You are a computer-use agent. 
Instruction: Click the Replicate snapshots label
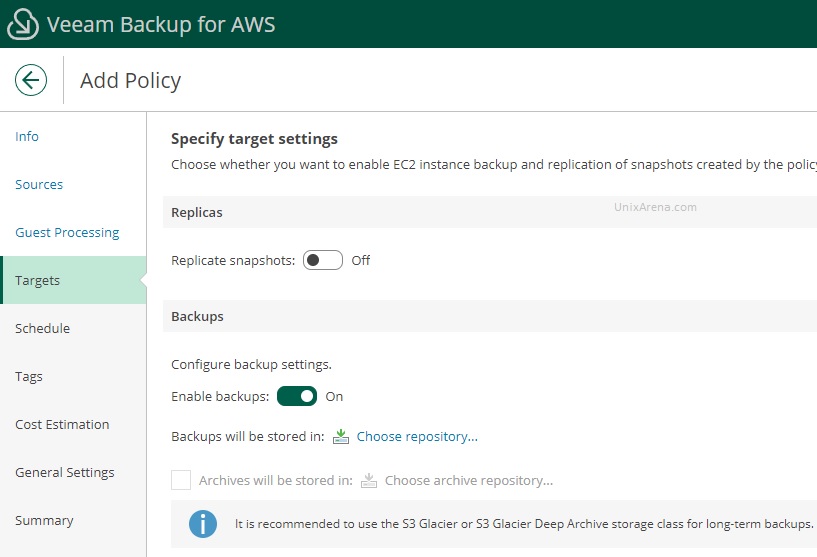pyautogui.click(x=233, y=260)
